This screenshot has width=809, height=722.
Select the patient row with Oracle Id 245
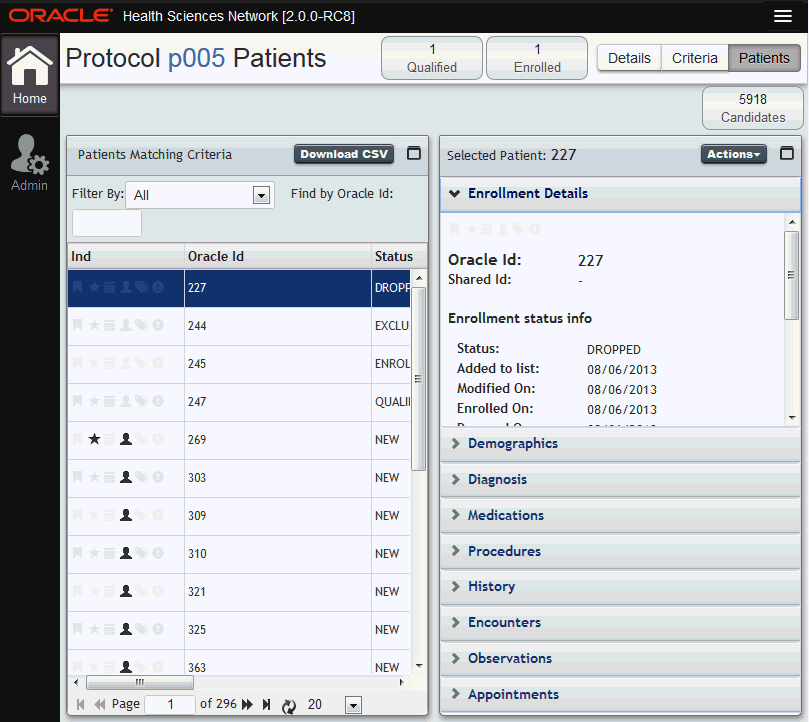239,364
